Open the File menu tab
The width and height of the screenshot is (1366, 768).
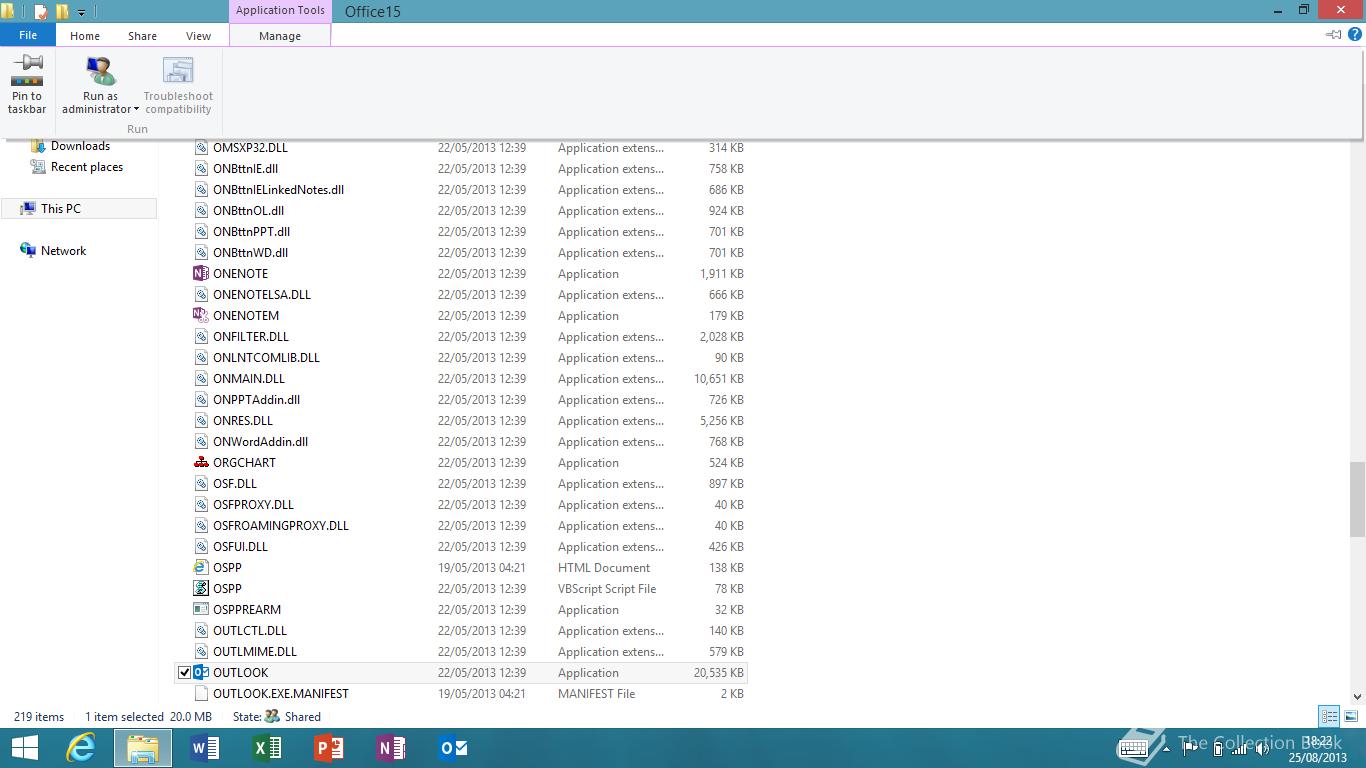click(28, 35)
